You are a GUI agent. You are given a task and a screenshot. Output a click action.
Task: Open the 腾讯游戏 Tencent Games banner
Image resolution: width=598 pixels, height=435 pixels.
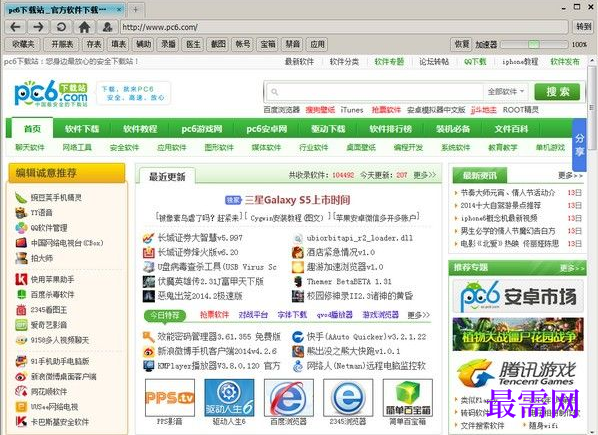[518, 373]
